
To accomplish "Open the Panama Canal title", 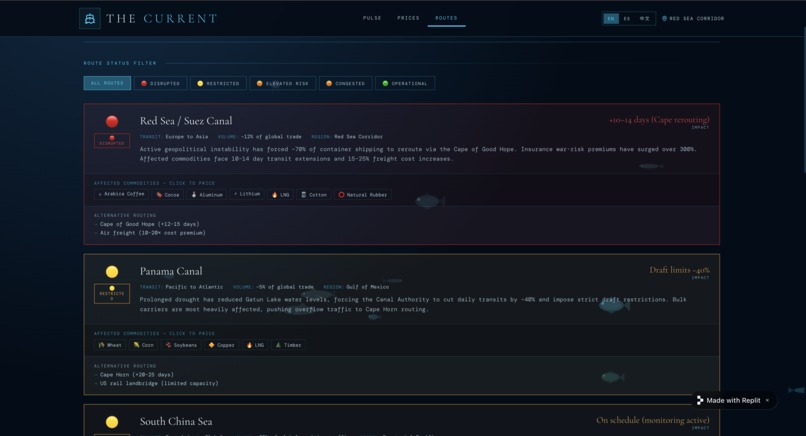I will coord(171,271).
